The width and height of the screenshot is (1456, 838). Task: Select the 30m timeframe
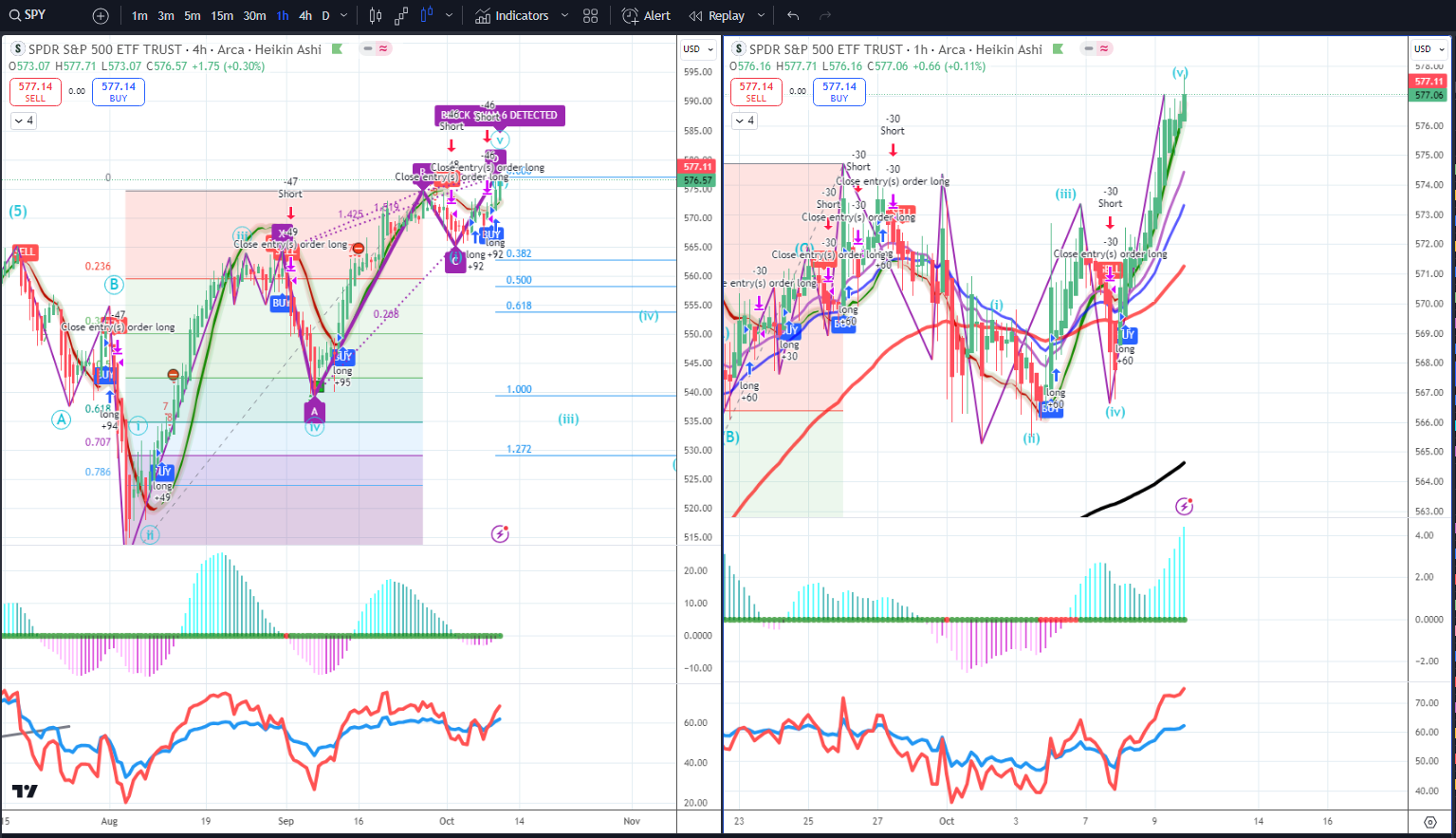(254, 16)
